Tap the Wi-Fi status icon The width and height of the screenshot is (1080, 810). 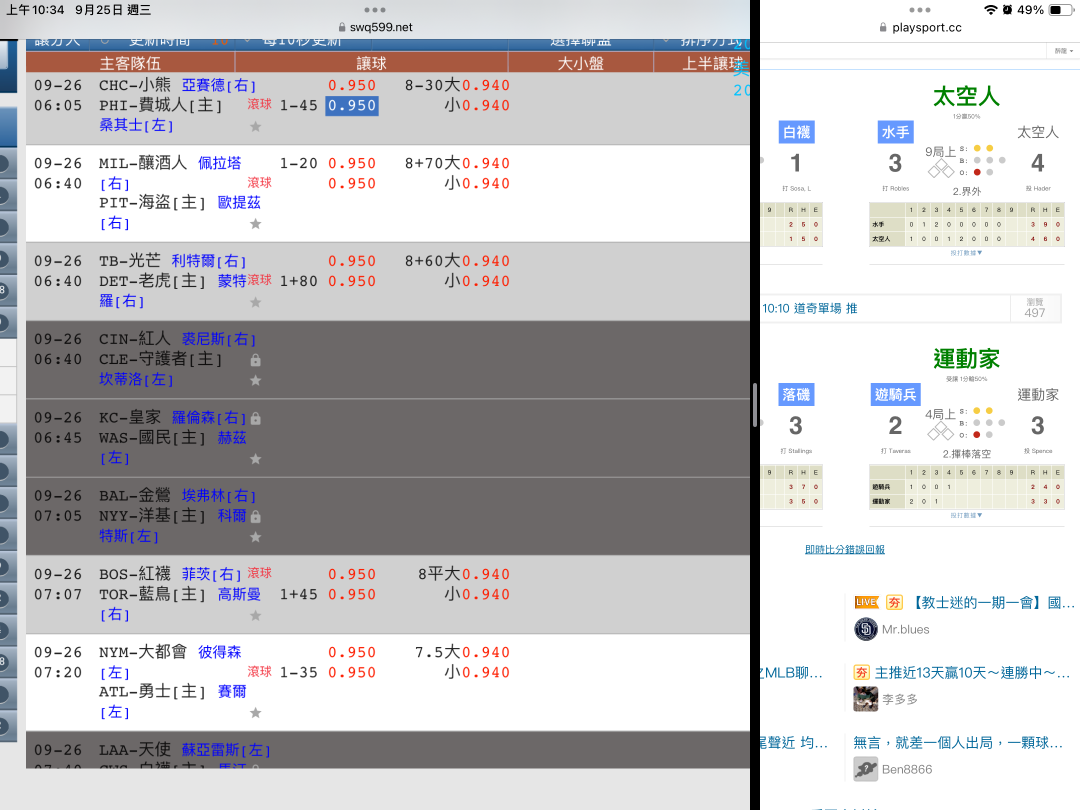(990, 10)
